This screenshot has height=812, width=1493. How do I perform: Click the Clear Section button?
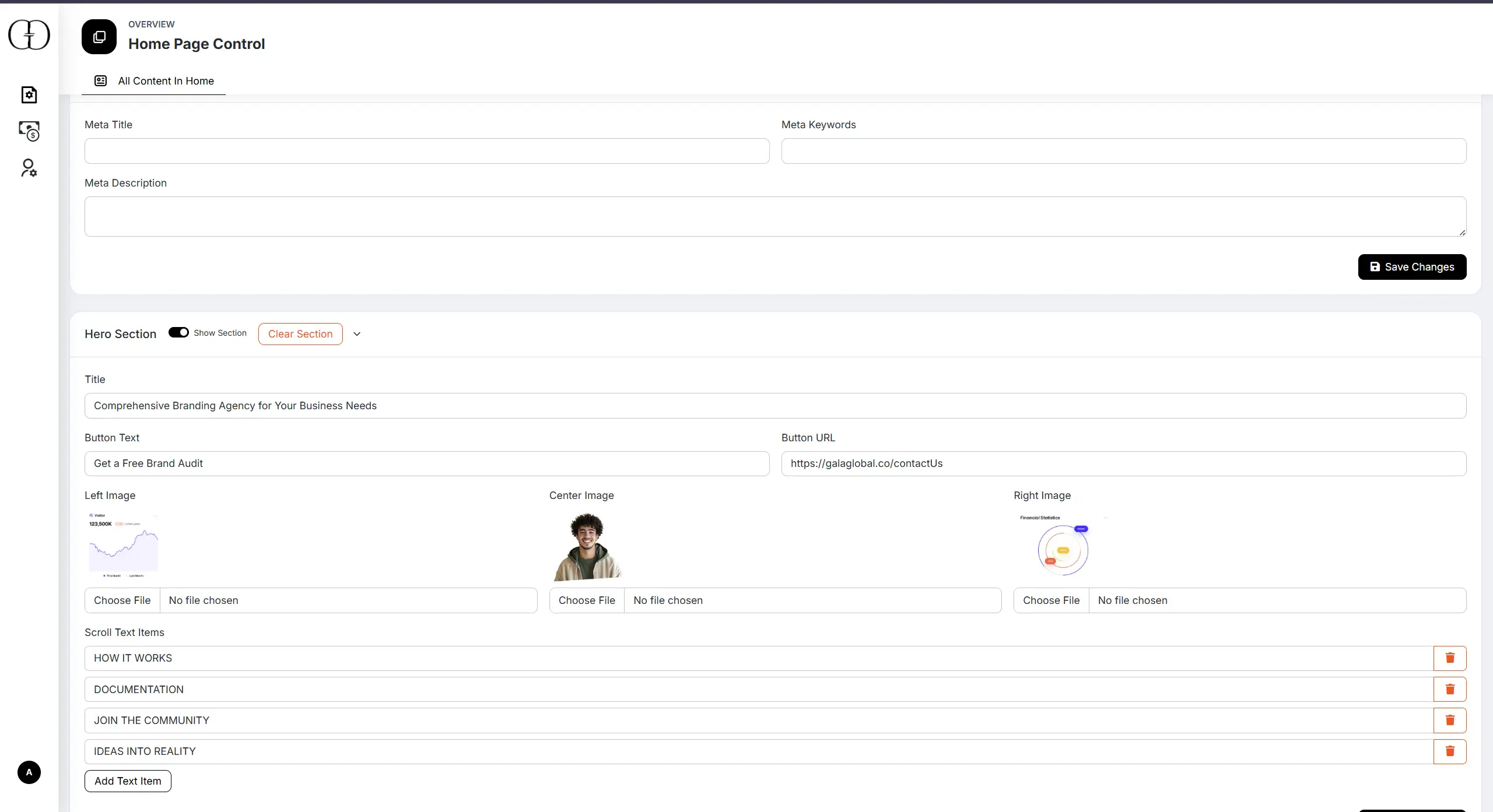coord(300,334)
